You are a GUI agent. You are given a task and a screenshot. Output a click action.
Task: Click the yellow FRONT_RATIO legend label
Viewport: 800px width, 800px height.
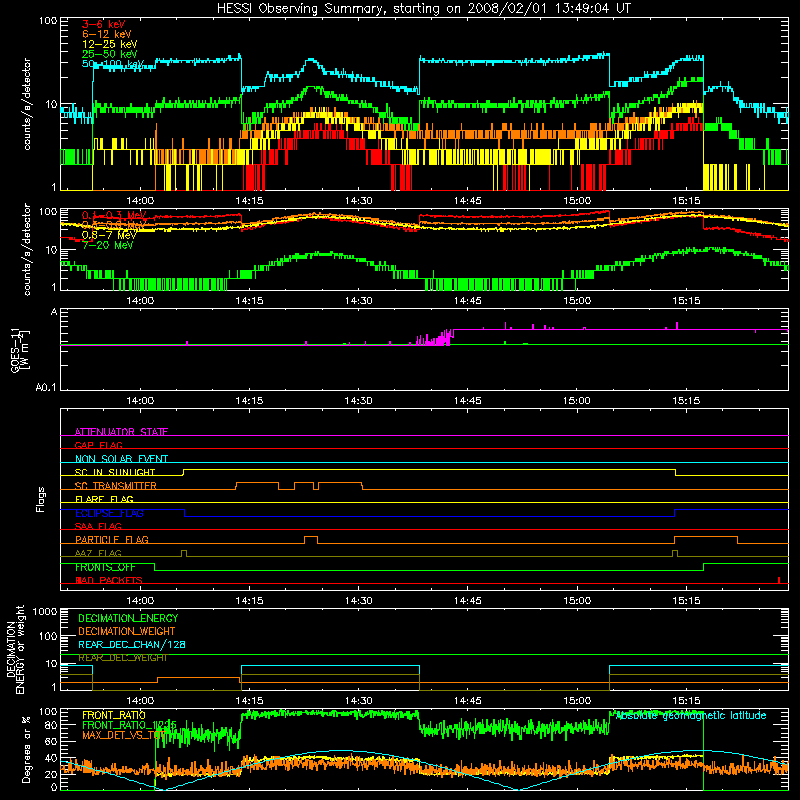click(114, 715)
